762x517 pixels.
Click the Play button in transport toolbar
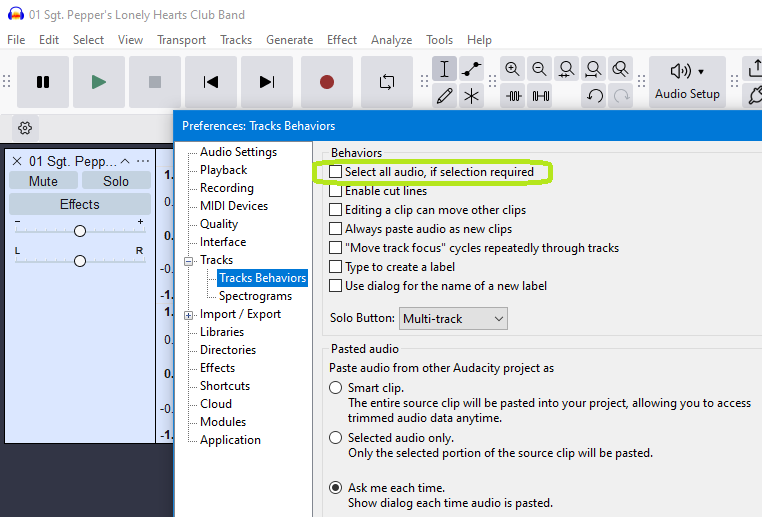pyautogui.click(x=99, y=82)
